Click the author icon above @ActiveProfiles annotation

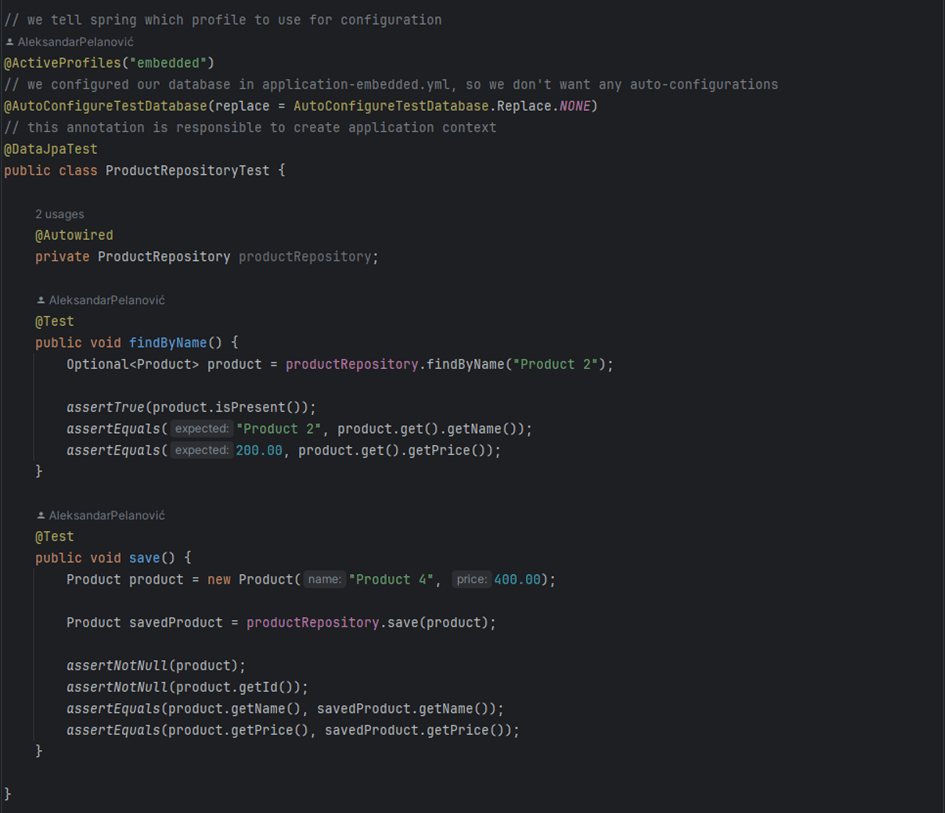point(9,42)
